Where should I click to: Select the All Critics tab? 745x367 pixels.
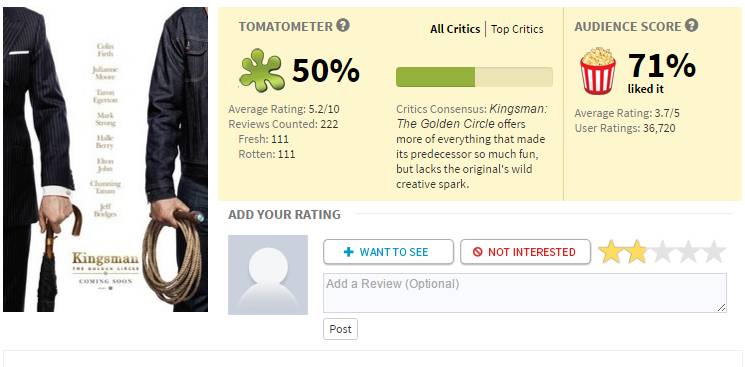[x=455, y=29]
